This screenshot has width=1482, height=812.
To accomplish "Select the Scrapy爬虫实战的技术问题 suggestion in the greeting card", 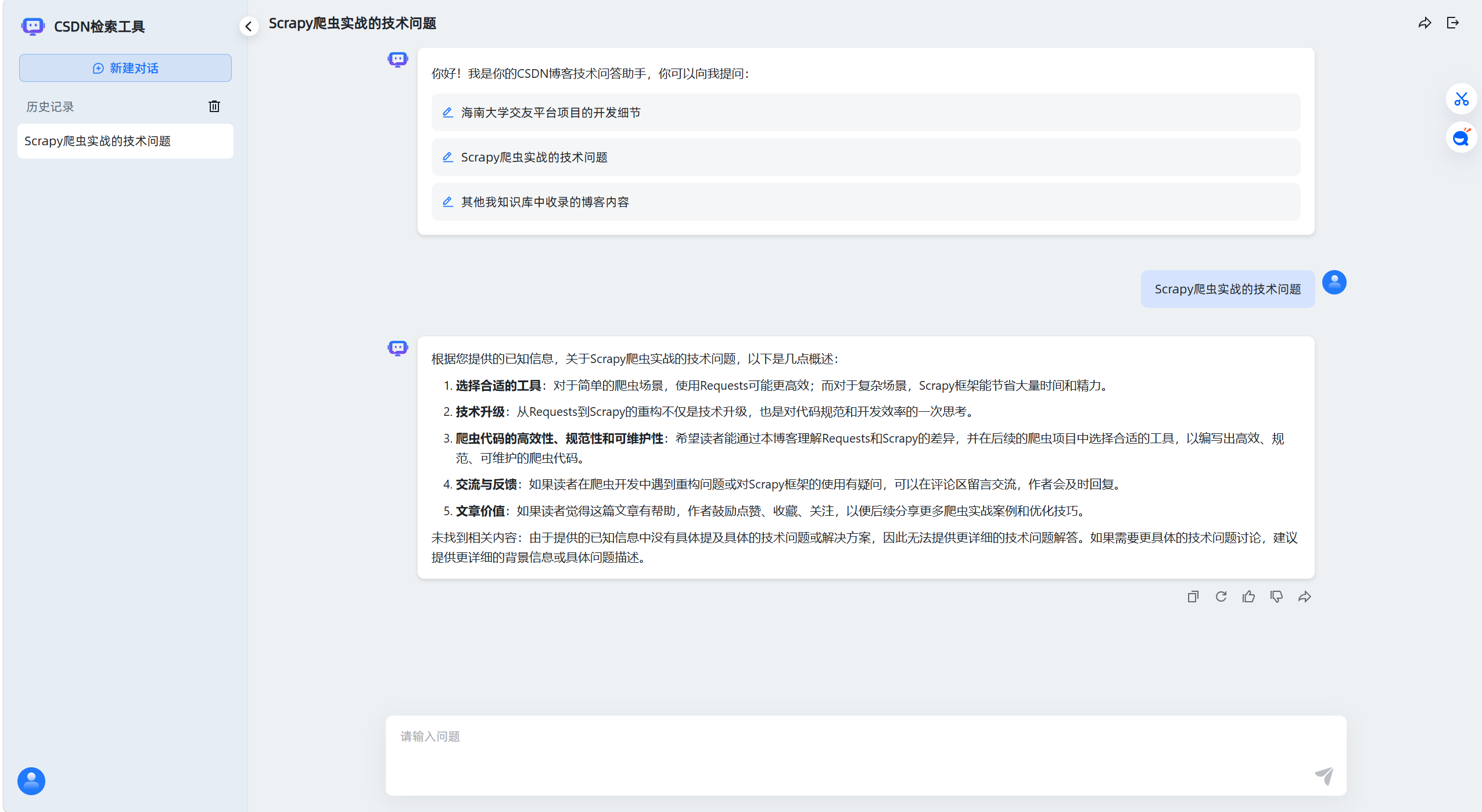I will [x=866, y=157].
